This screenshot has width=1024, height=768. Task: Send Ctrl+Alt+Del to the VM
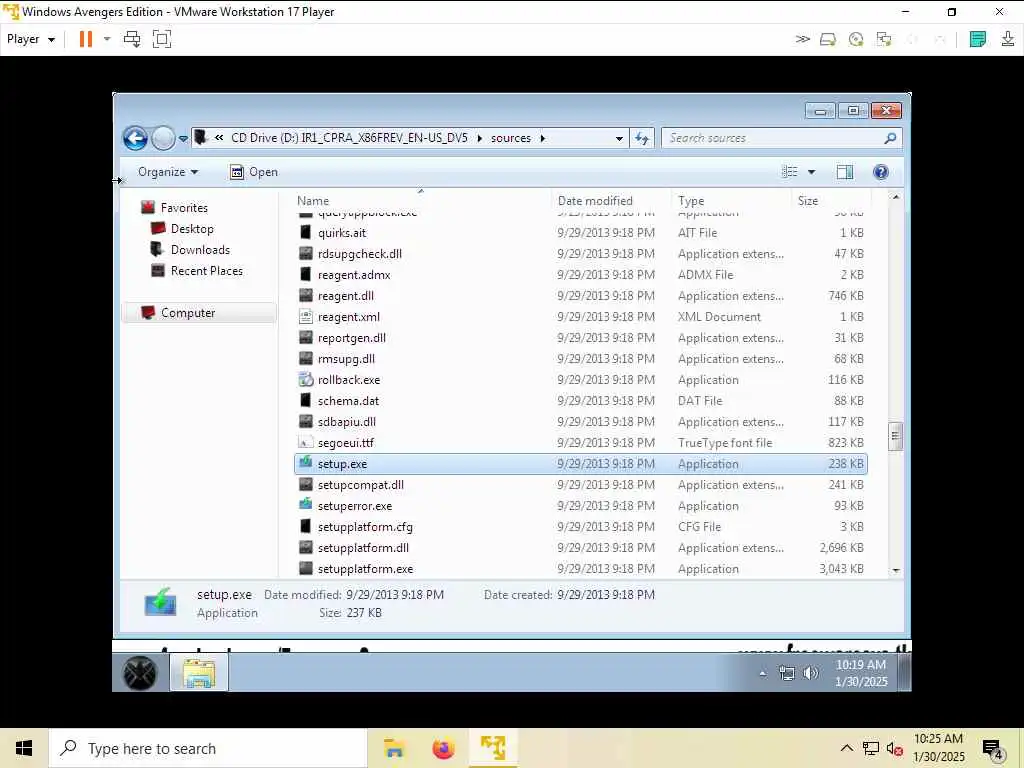132,39
